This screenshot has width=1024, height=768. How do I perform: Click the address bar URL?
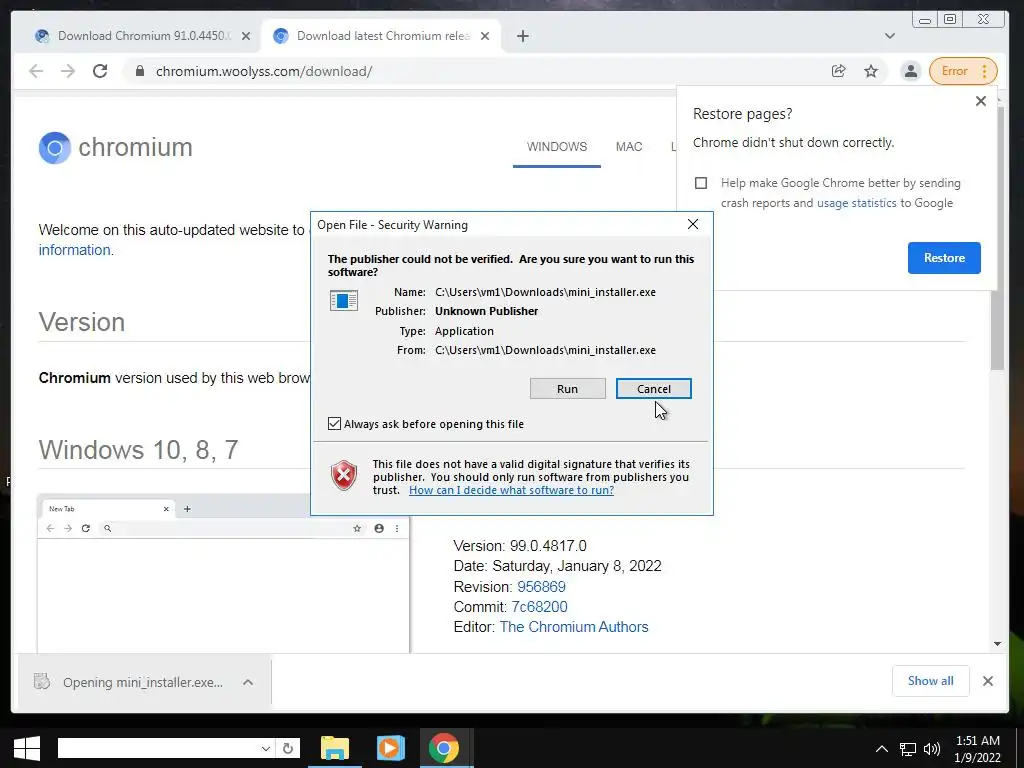point(264,71)
